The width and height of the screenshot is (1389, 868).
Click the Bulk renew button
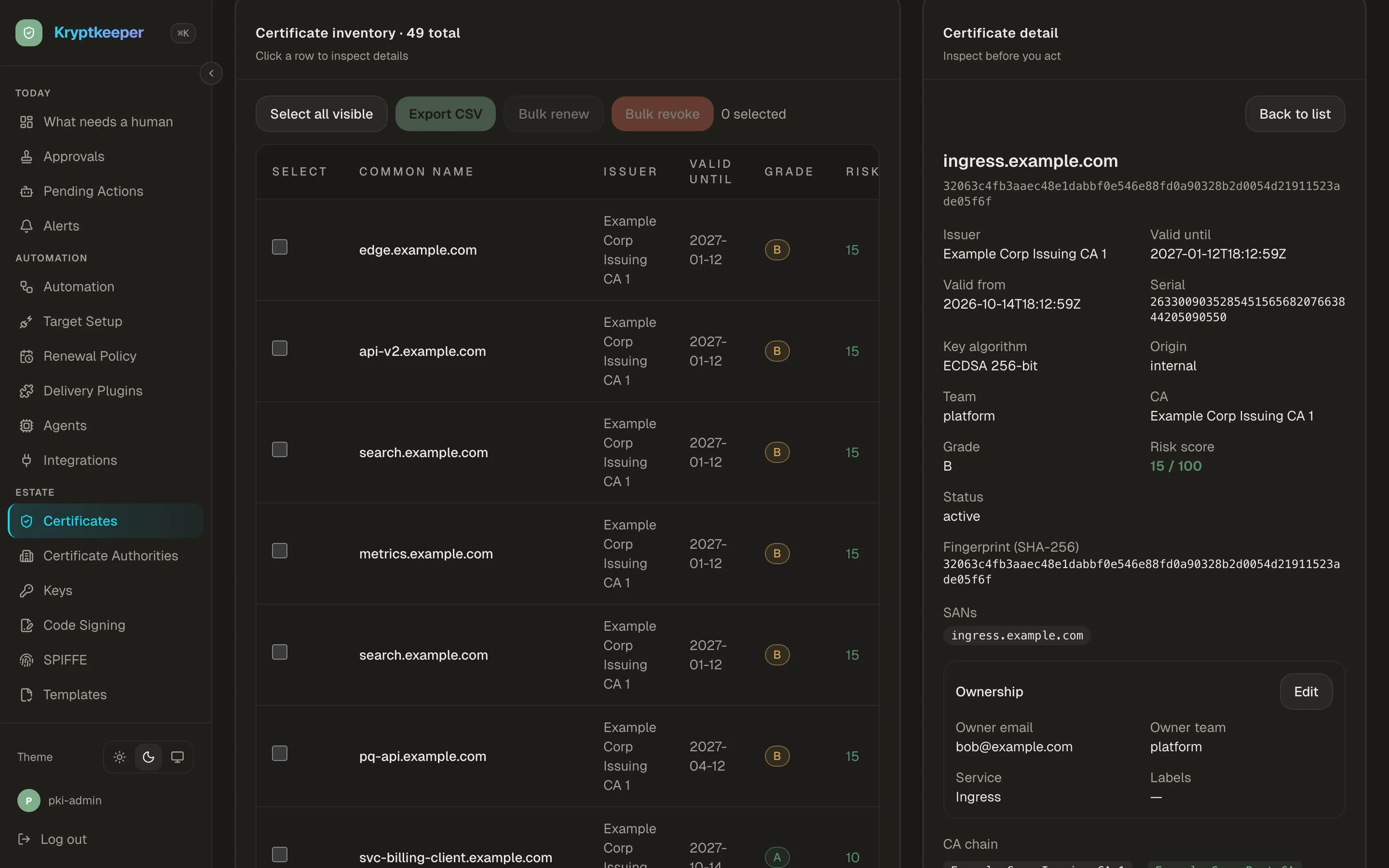point(553,114)
